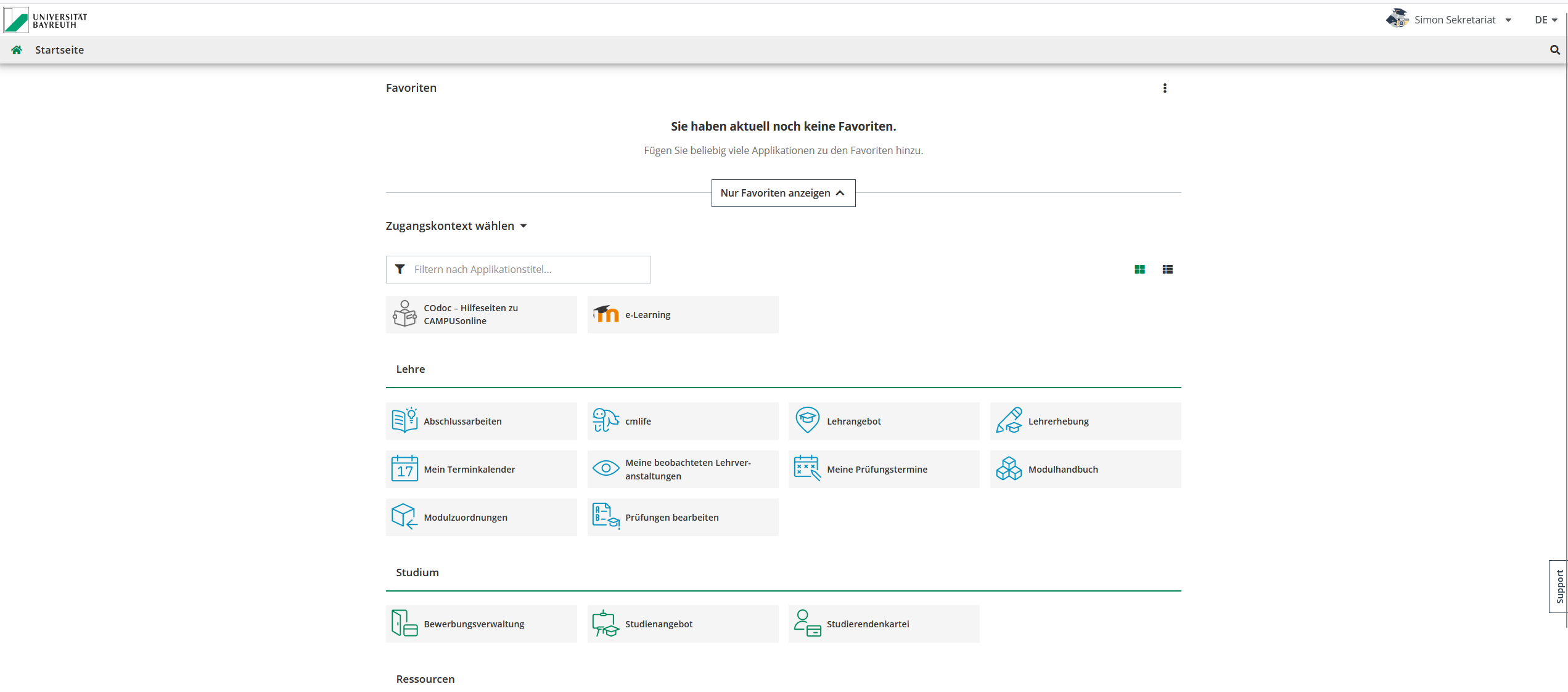
Task: Open the Studierendenkartei tile
Action: (884, 624)
